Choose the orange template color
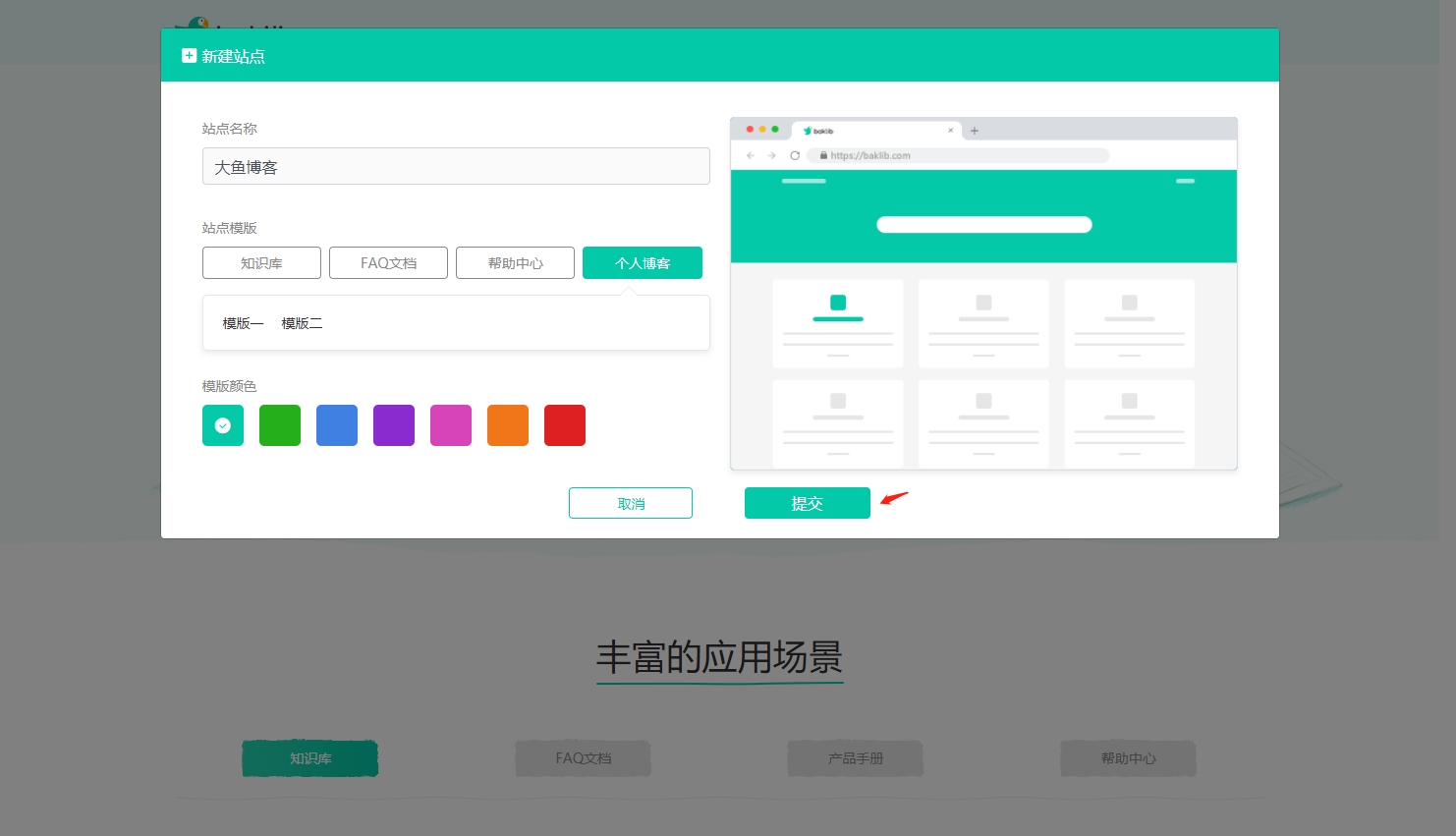Image resolution: width=1456 pixels, height=836 pixels. (x=508, y=425)
